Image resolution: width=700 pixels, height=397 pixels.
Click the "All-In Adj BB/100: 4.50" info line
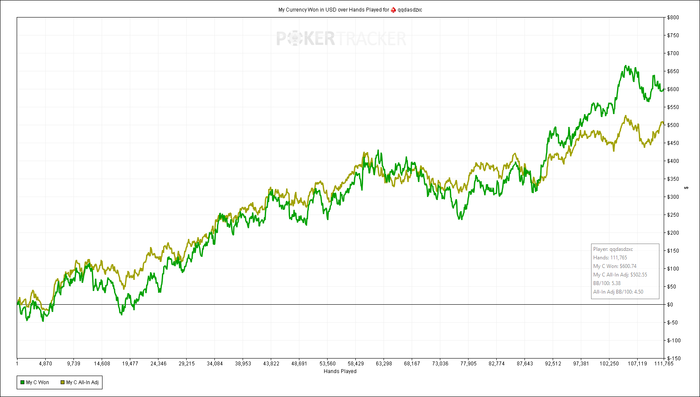(618, 292)
